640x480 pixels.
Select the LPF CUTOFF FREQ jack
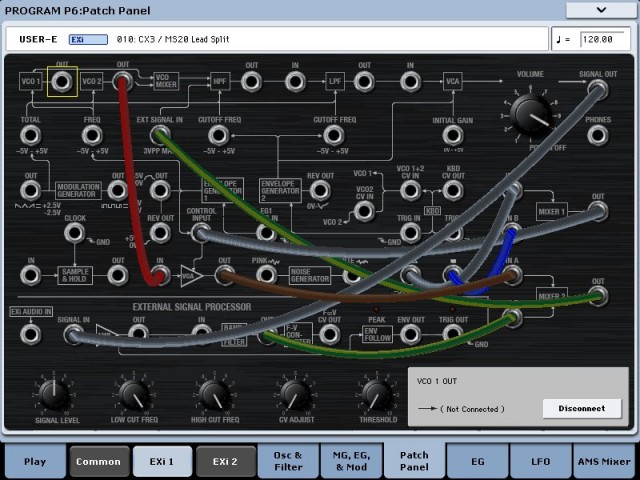pyautogui.click(x=334, y=134)
